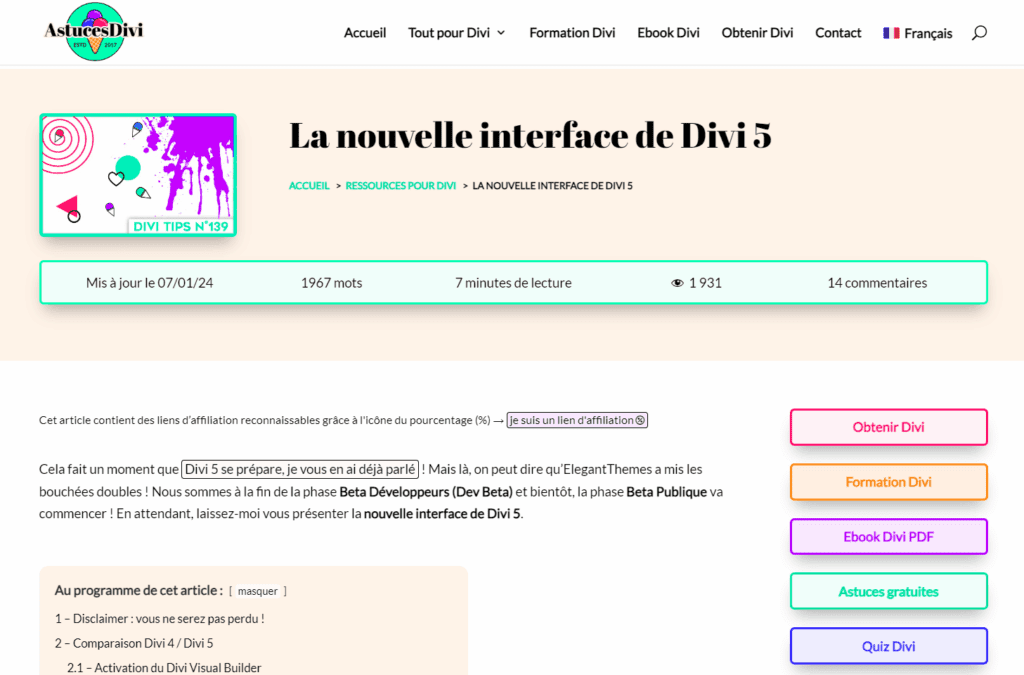Click the French flag icon

[891, 33]
